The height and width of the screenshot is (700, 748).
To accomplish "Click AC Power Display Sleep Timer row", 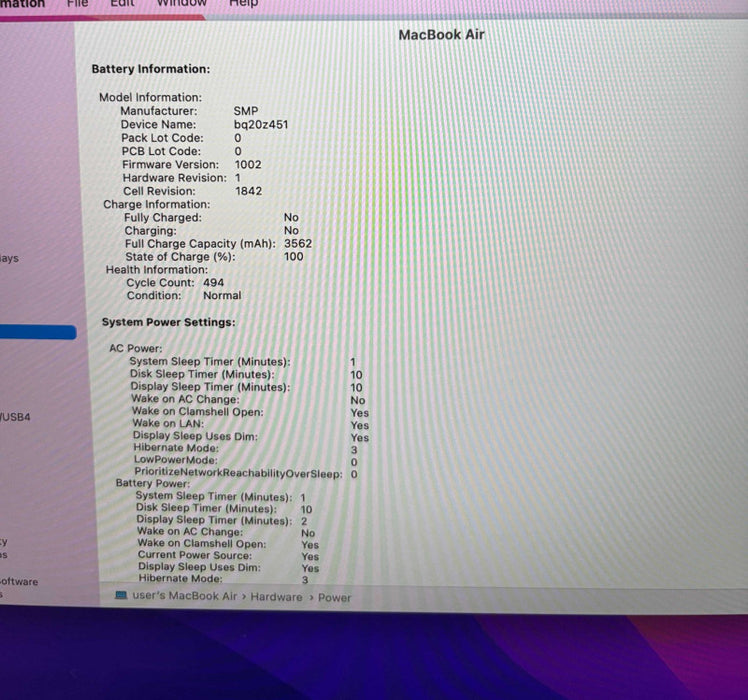I will pyautogui.click(x=246, y=387).
